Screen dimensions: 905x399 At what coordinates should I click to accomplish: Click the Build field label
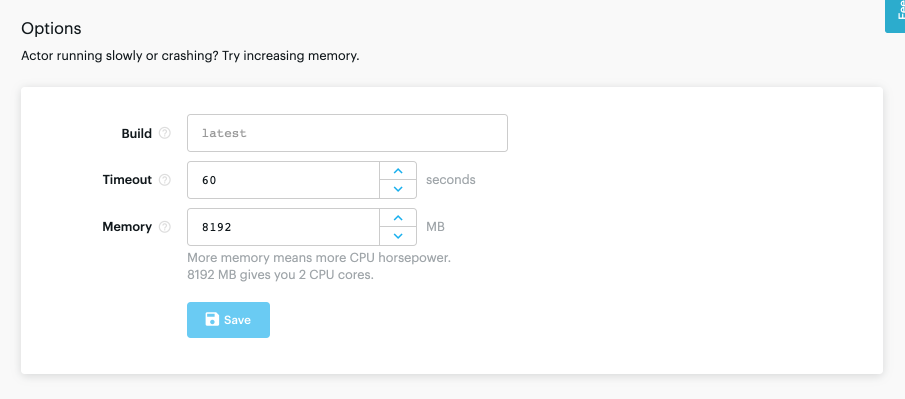pos(137,133)
